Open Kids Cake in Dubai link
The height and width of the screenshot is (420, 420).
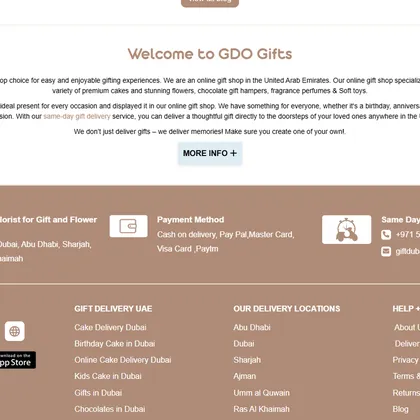(x=108, y=376)
